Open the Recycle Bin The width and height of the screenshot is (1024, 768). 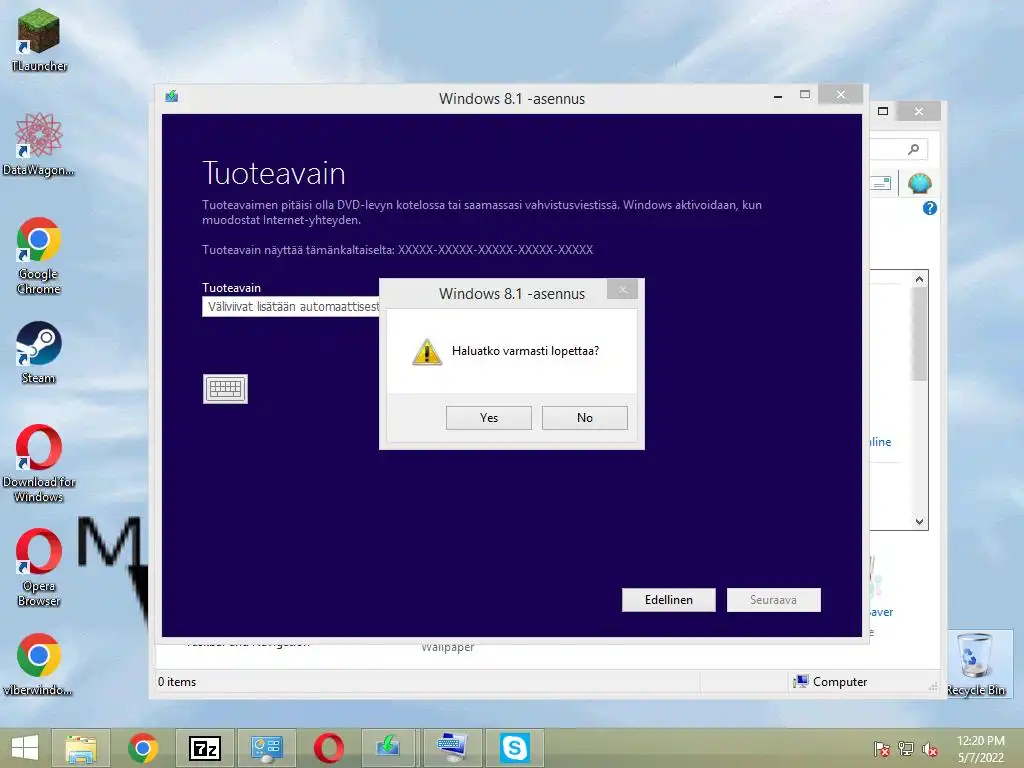(976, 664)
